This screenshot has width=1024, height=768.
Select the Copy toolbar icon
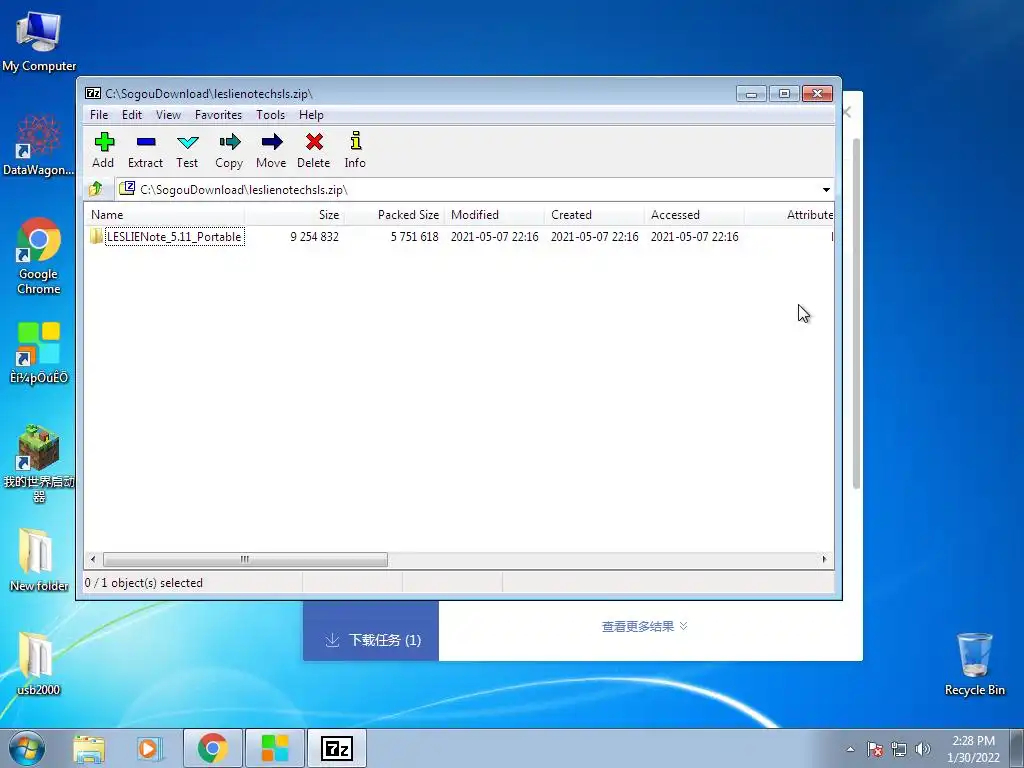pyautogui.click(x=229, y=150)
